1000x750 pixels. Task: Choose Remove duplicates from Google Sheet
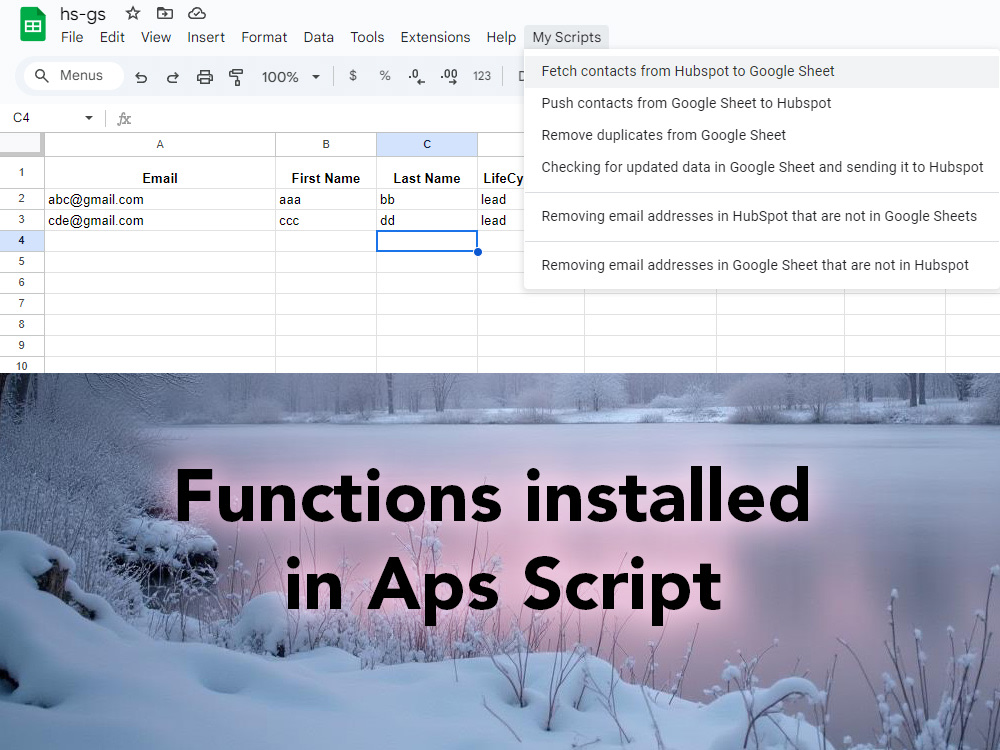tap(761, 135)
